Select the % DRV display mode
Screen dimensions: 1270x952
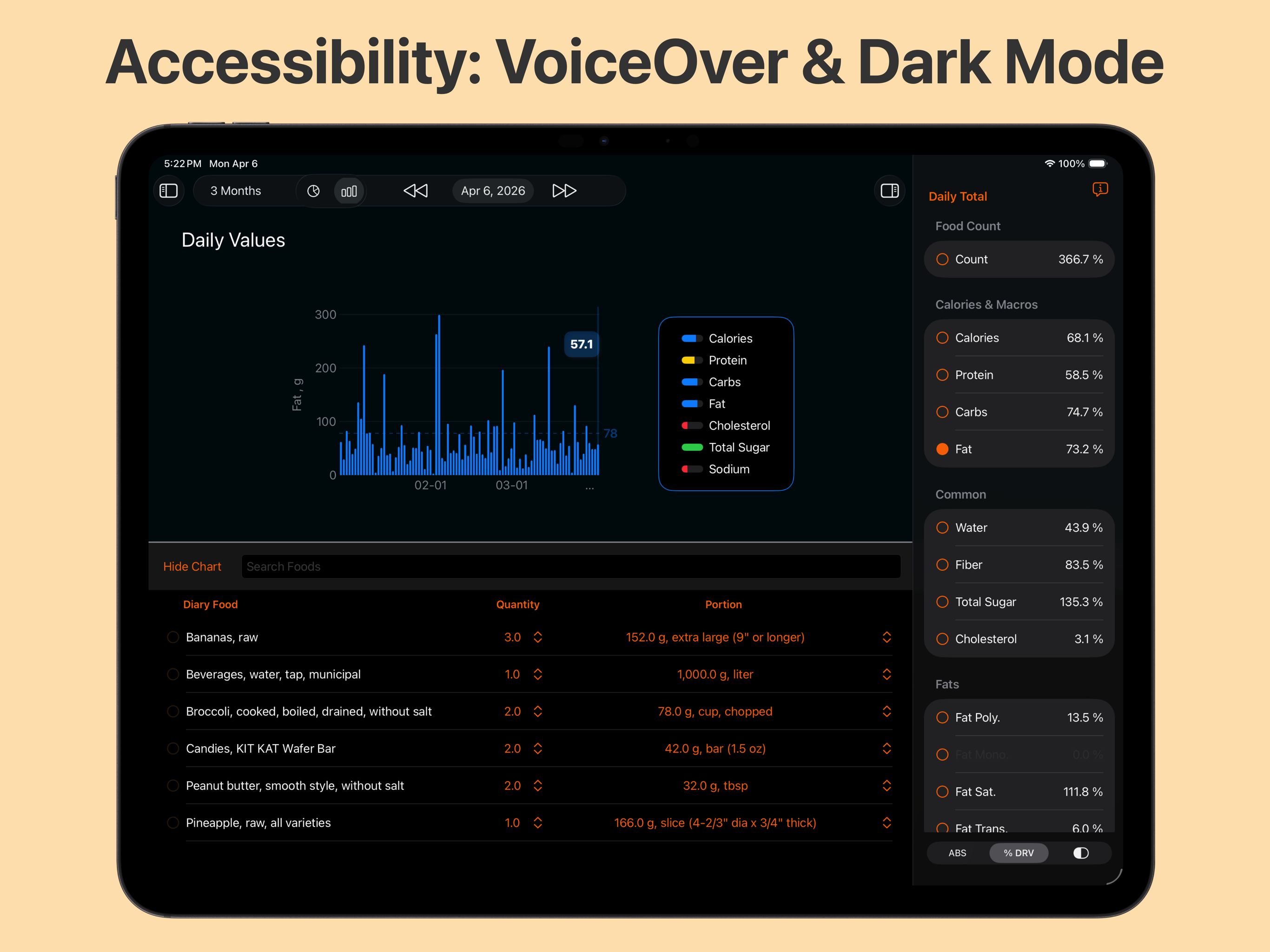pyautogui.click(x=1019, y=853)
